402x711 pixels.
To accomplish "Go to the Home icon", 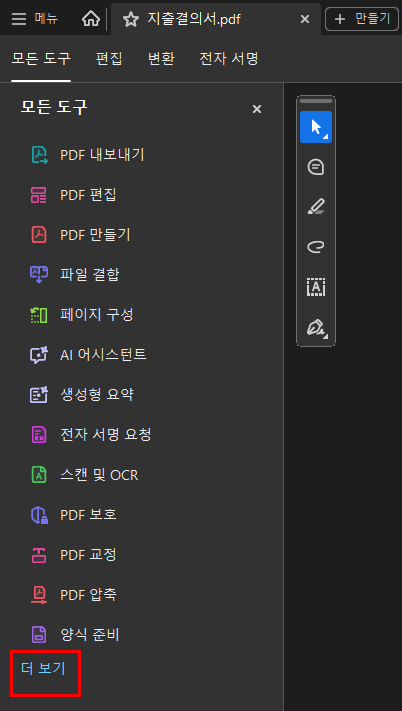I will (91, 19).
